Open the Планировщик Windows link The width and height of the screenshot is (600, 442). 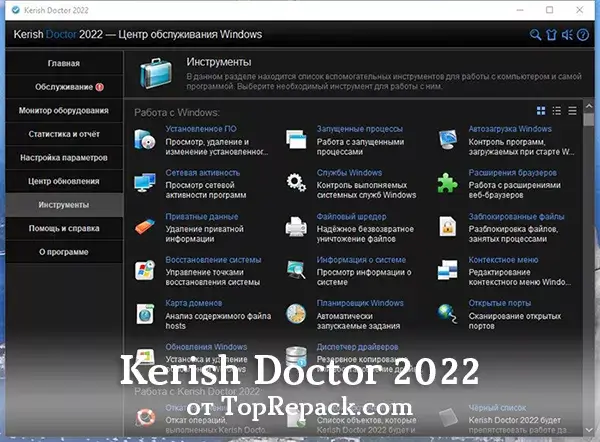tap(360, 303)
